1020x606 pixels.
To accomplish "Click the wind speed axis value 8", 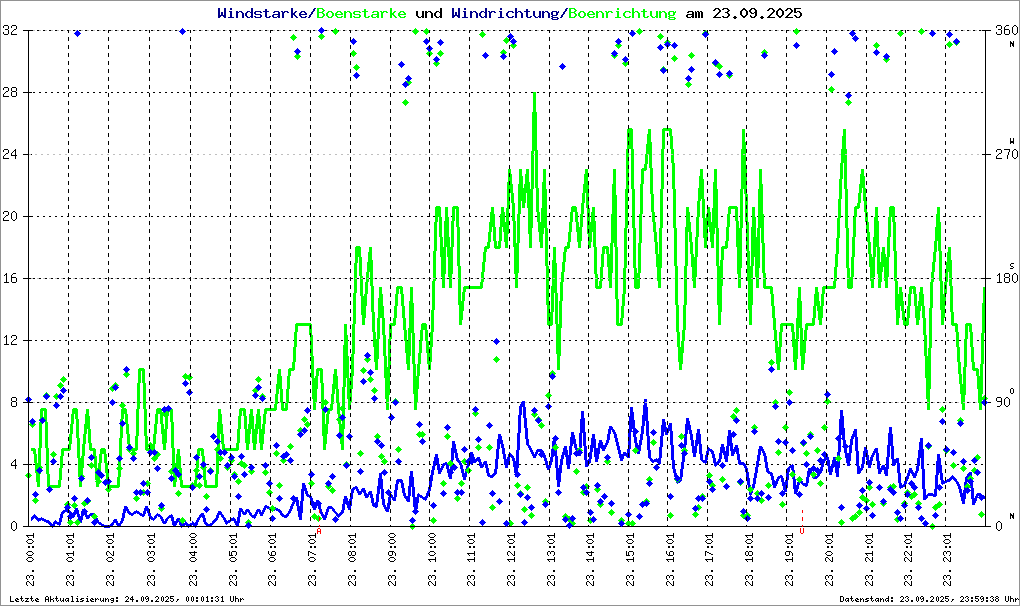I will (14, 402).
